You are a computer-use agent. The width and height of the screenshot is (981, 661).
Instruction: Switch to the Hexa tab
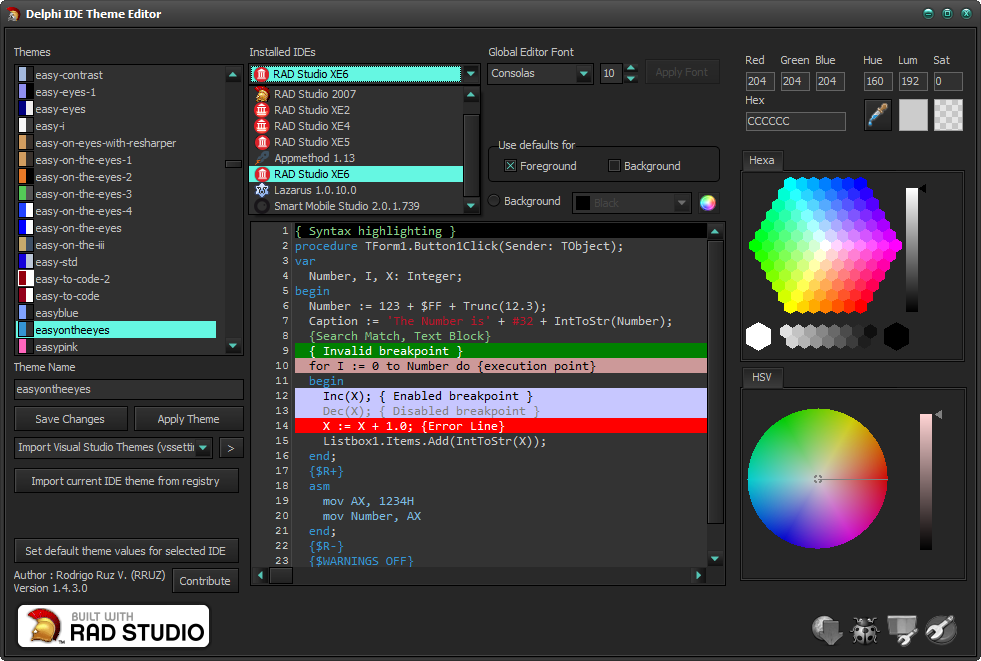pyautogui.click(x=761, y=161)
